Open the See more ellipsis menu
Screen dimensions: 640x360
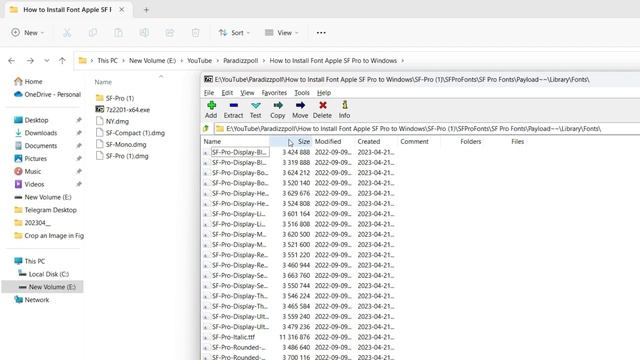click(x=321, y=33)
